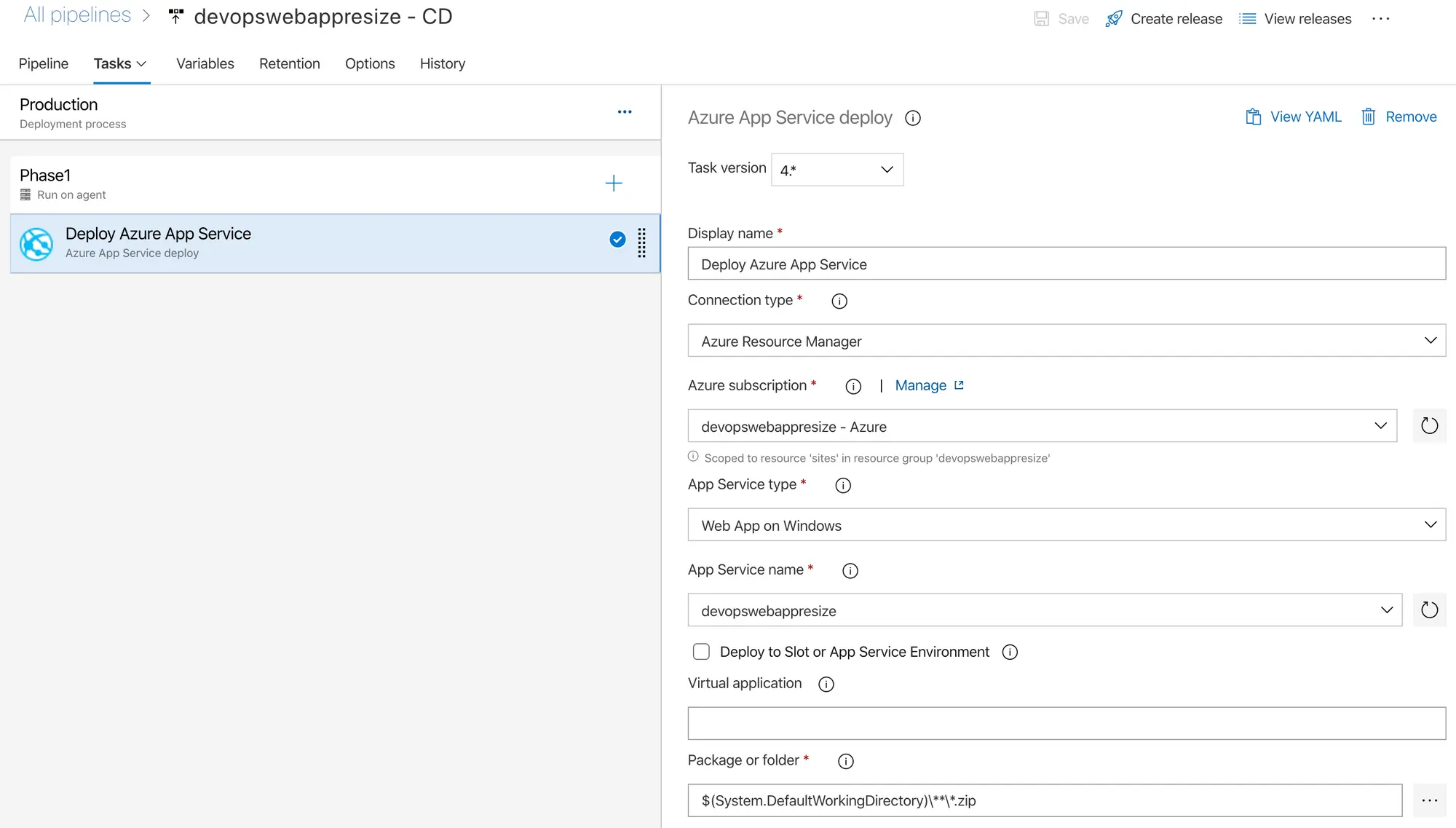Screen dimensions: 1456x828
Task: Open the Task version dropdown
Action: pos(837,170)
